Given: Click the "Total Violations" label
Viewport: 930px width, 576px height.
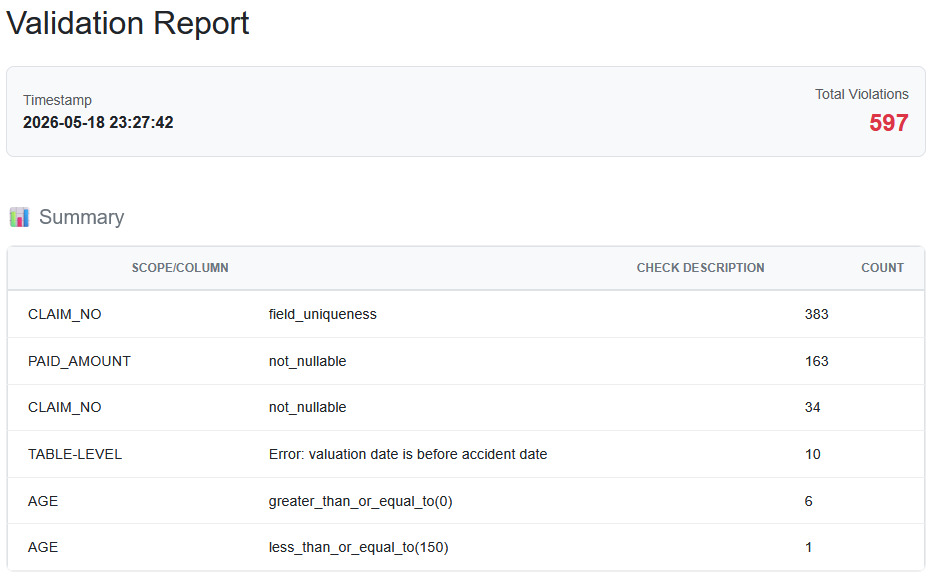Looking at the screenshot, I should click(x=861, y=94).
